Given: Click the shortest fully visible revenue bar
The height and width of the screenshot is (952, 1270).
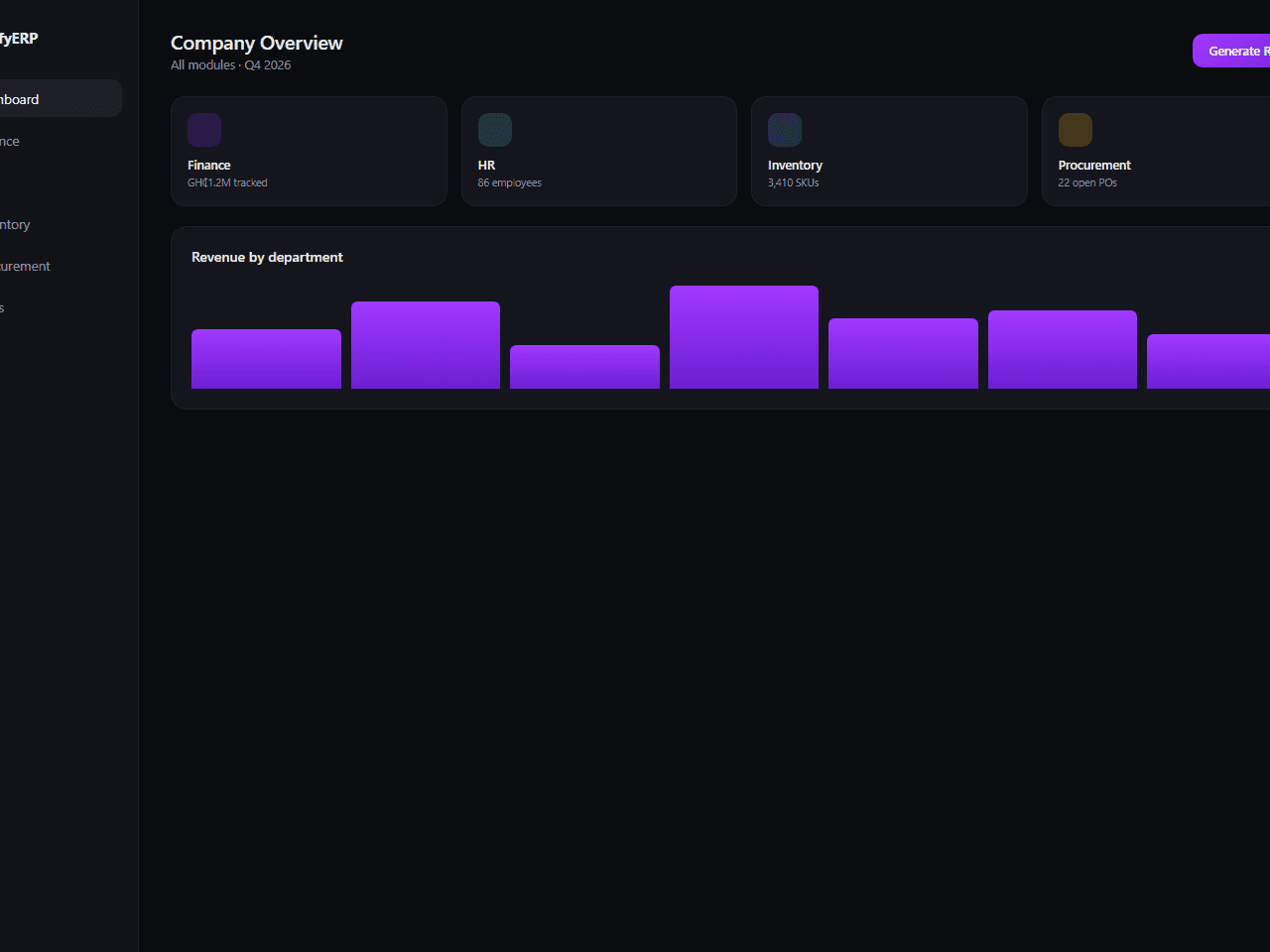Looking at the screenshot, I should (584, 367).
